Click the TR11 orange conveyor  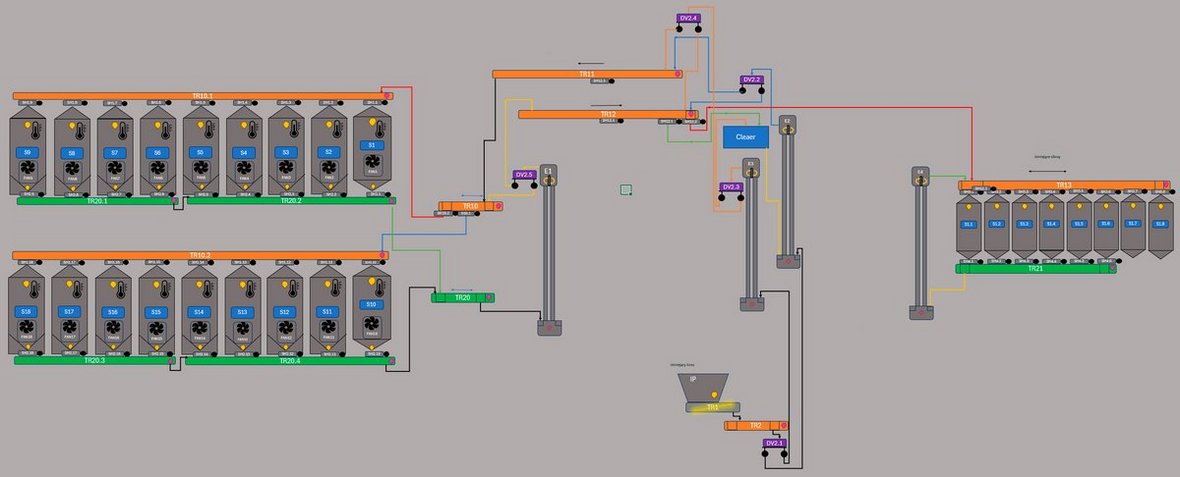[x=587, y=74]
